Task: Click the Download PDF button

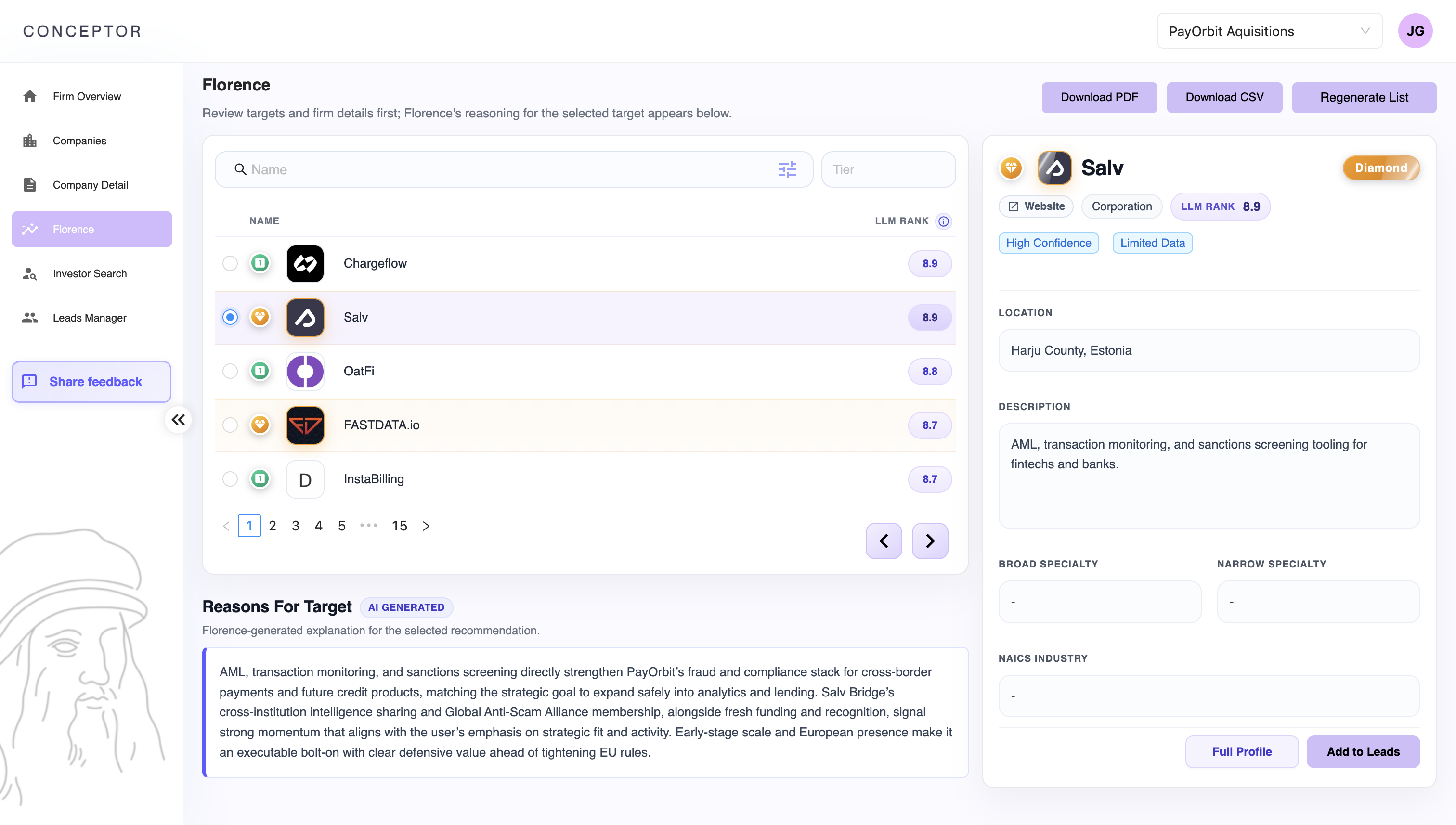Action: [1100, 97]
